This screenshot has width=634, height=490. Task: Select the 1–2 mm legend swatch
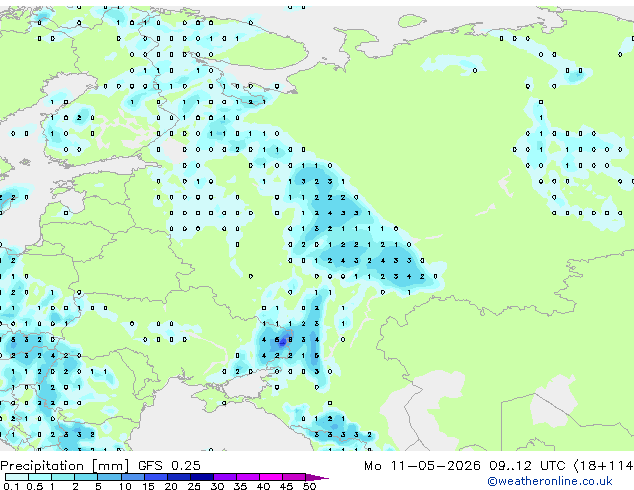tap(63, 477)
